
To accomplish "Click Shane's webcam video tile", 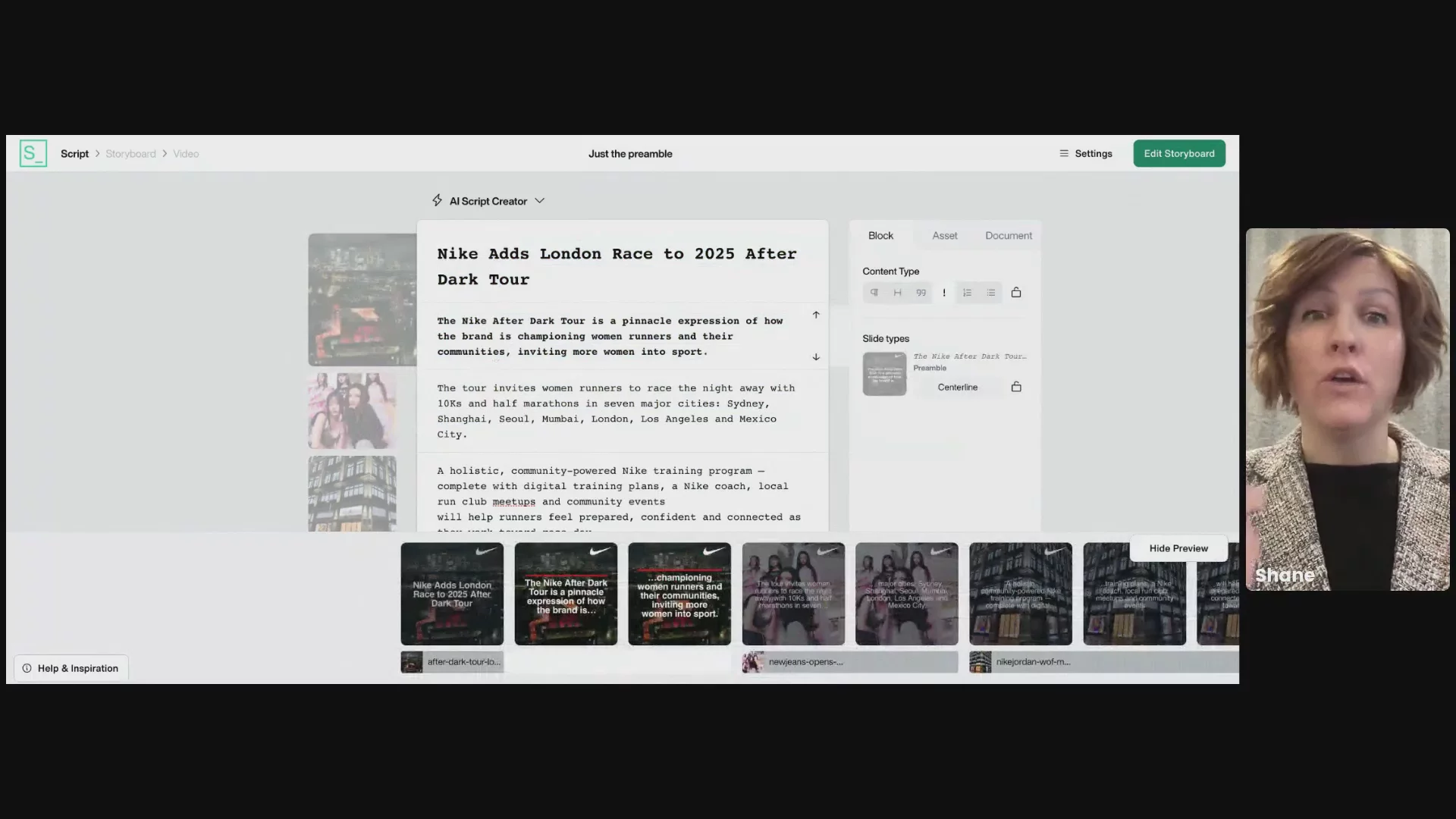I will pos(1348,409).
